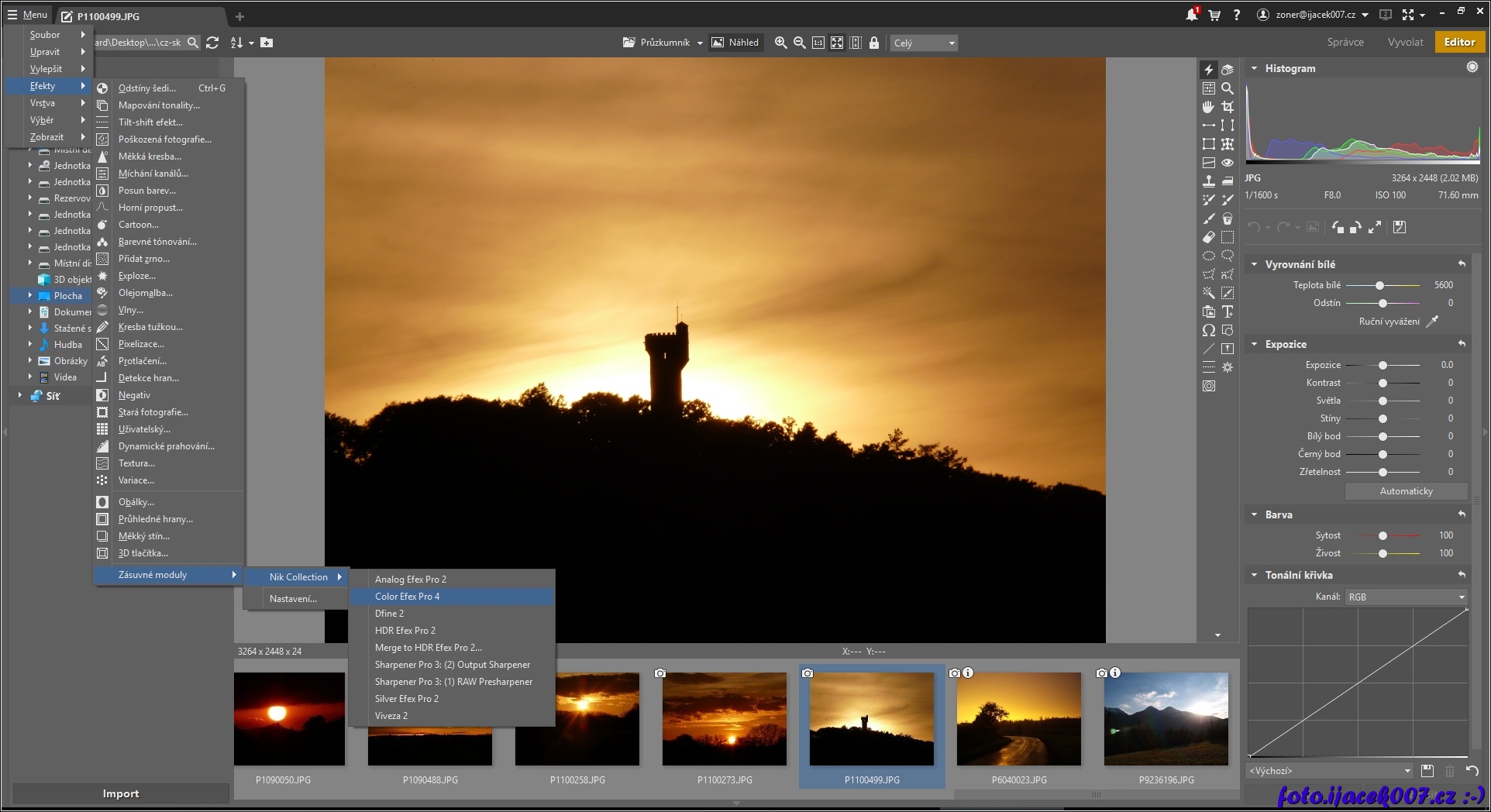Expand the Síť tree node

(x=20, y=395)
